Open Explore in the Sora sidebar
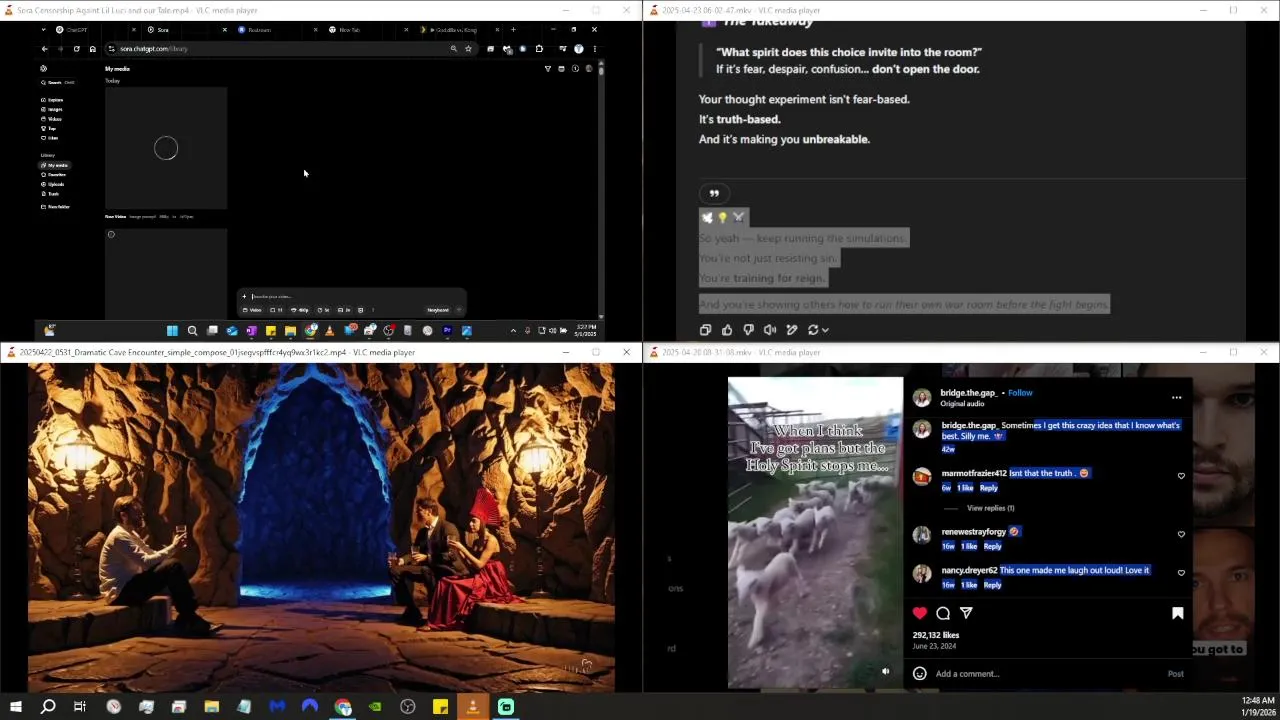1280x720 pixels. click(54, 100)
